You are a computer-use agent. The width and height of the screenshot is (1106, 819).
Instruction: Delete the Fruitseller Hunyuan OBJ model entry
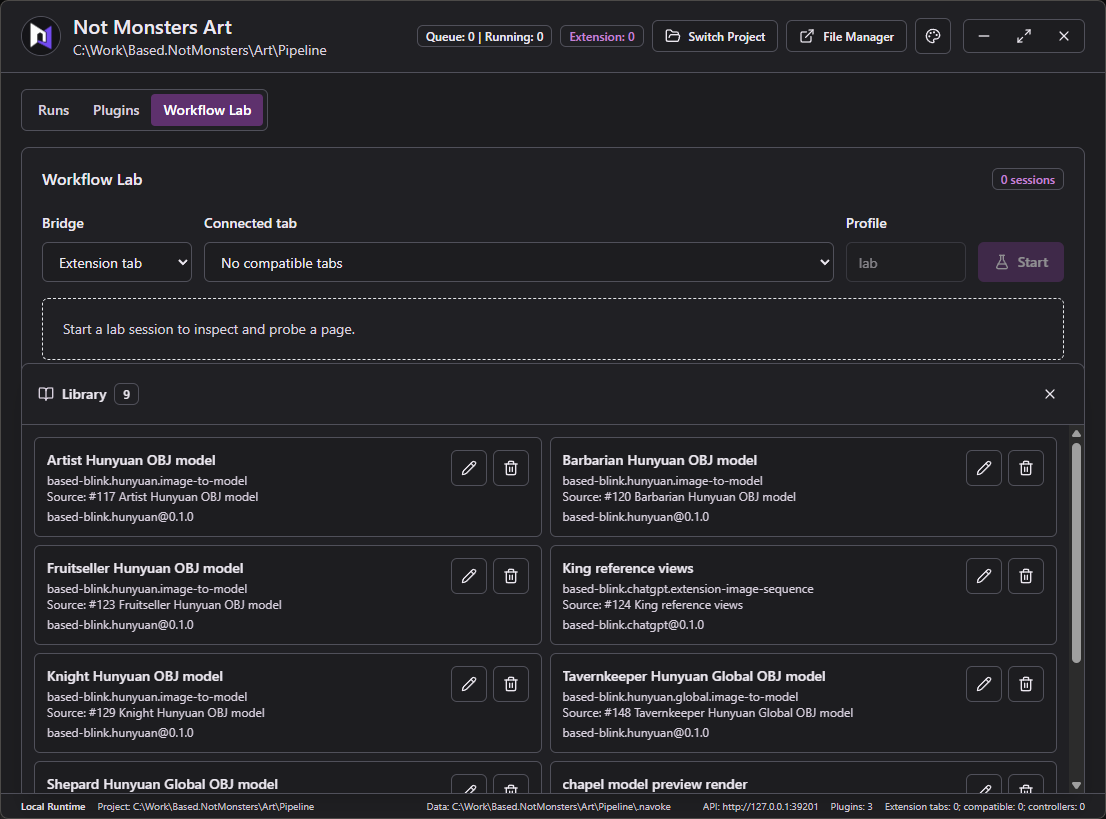point(511,576)
